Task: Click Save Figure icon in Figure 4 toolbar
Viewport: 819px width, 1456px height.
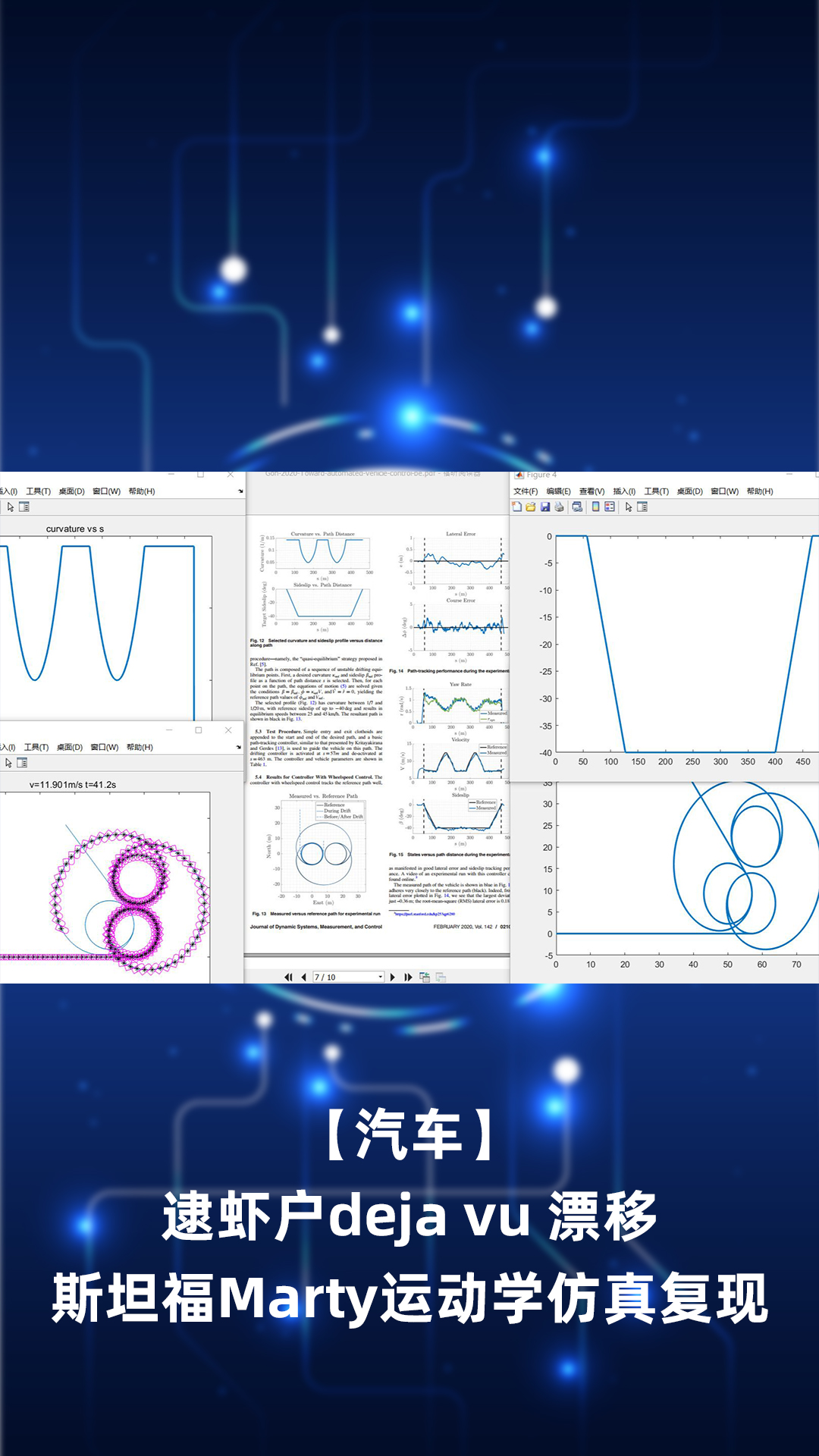Action: (x=545, y=507)
